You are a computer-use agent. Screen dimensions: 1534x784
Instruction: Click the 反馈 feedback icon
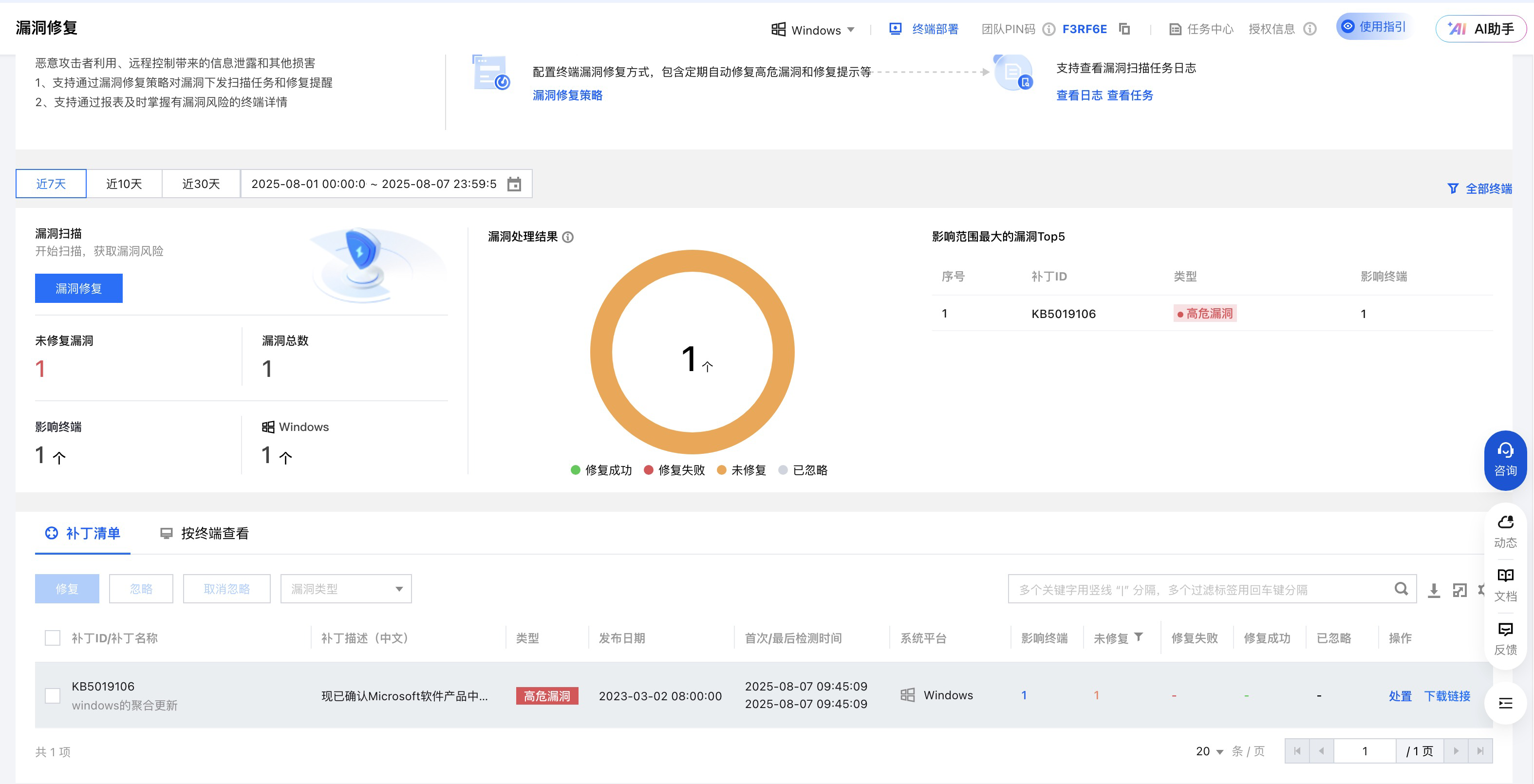pos(1505,629)
